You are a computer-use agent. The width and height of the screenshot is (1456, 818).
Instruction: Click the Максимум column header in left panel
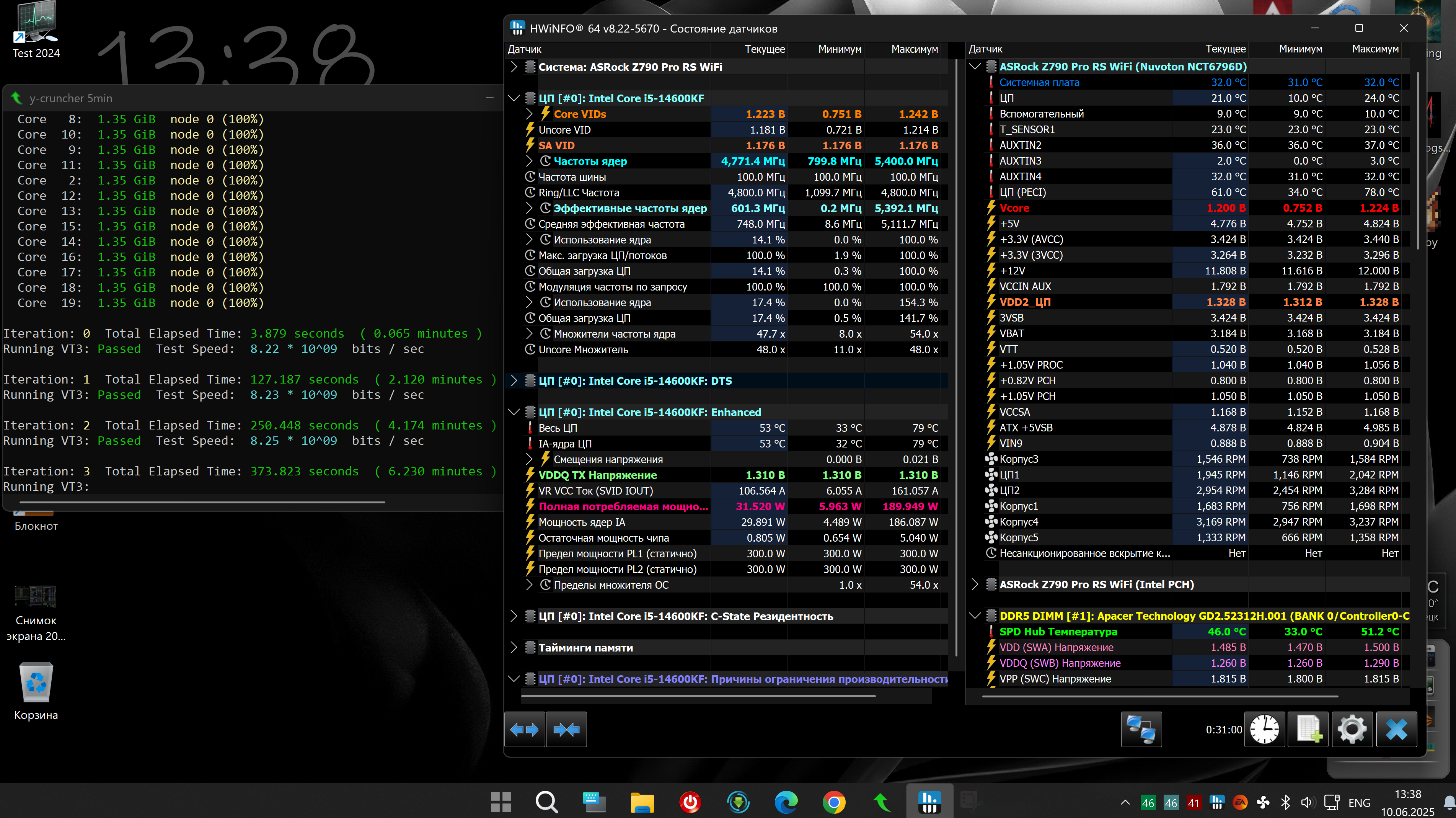pos(914,49)
